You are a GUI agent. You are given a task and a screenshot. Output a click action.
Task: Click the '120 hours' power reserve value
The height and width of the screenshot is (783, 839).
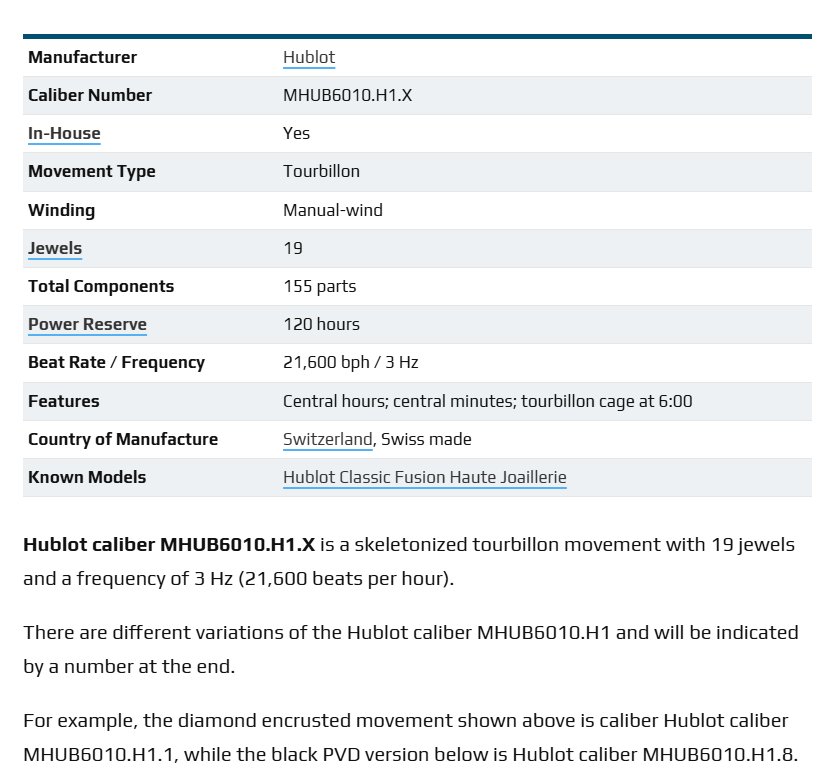[x=321, y=324]
